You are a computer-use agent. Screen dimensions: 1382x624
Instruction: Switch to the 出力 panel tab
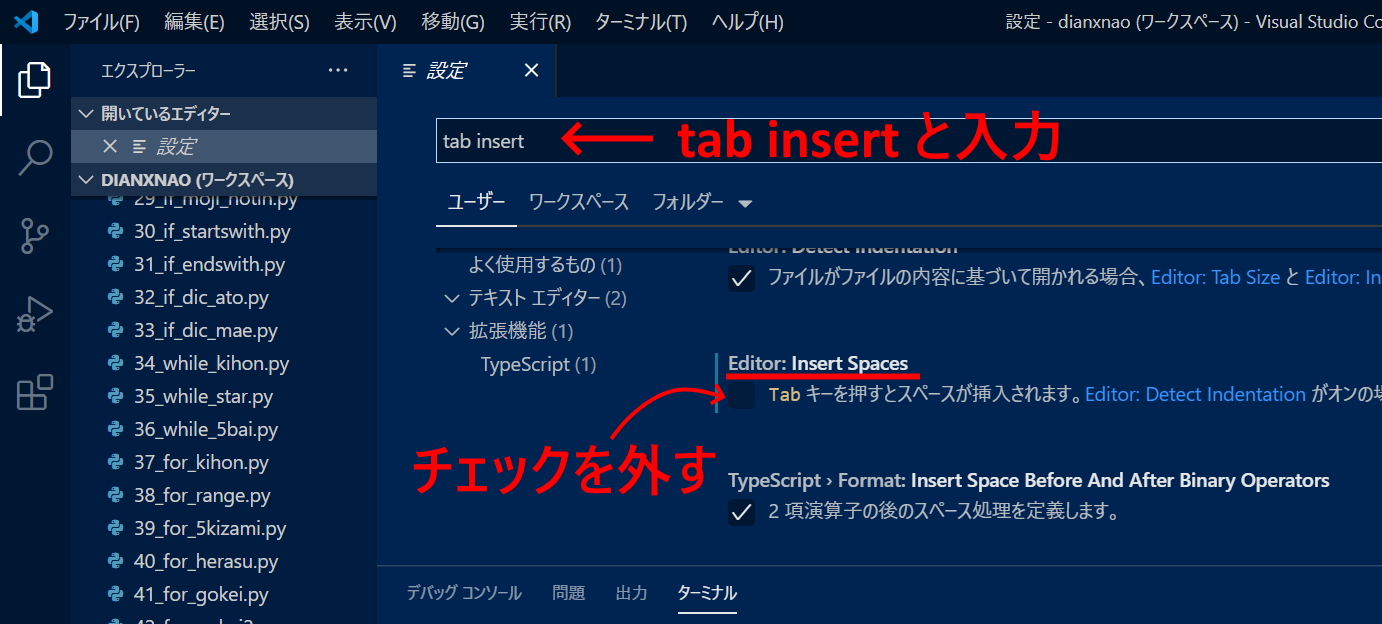(631, 593)
